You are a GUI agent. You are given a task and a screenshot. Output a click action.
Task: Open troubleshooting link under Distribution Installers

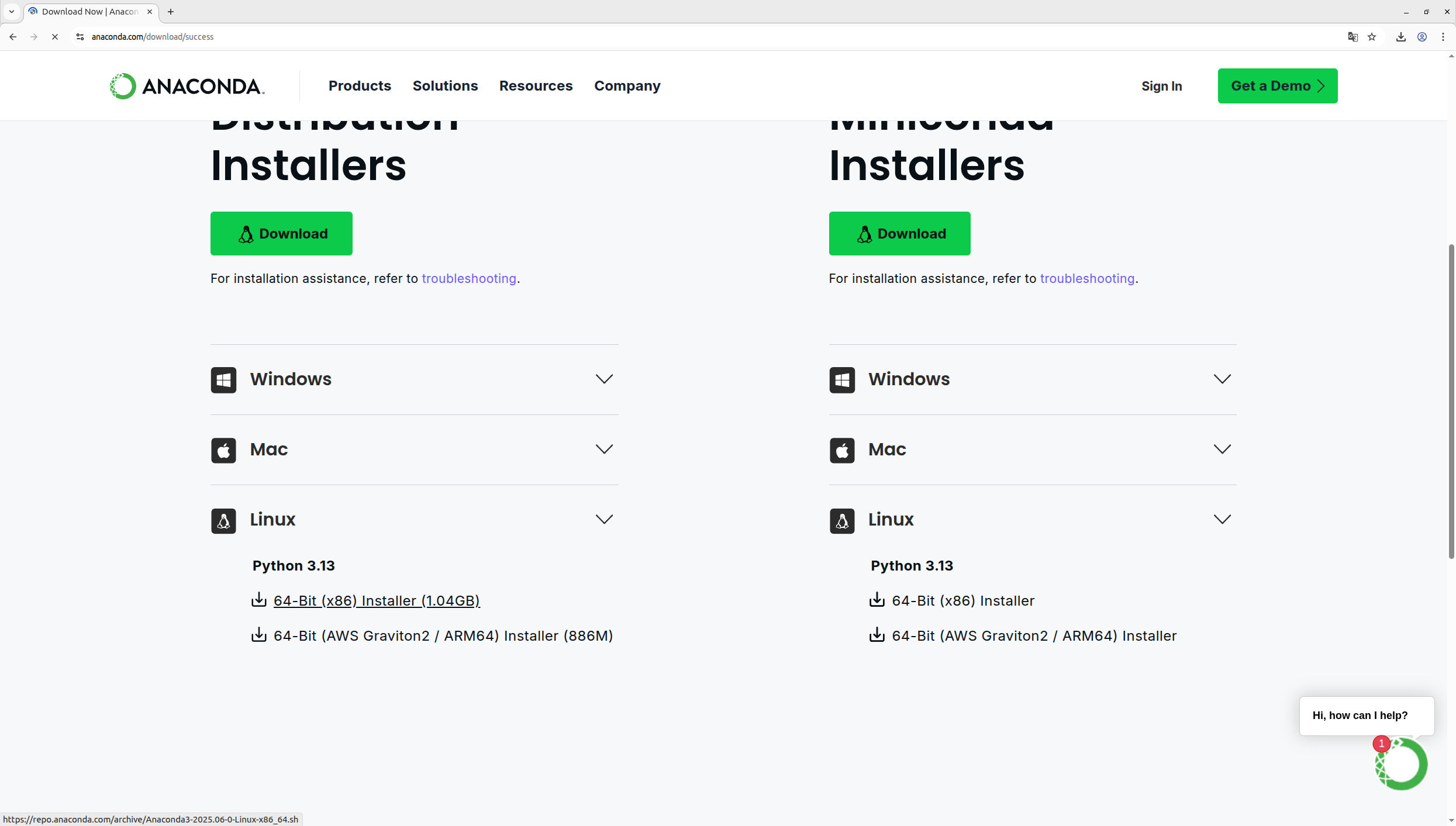tap(469, 279)
